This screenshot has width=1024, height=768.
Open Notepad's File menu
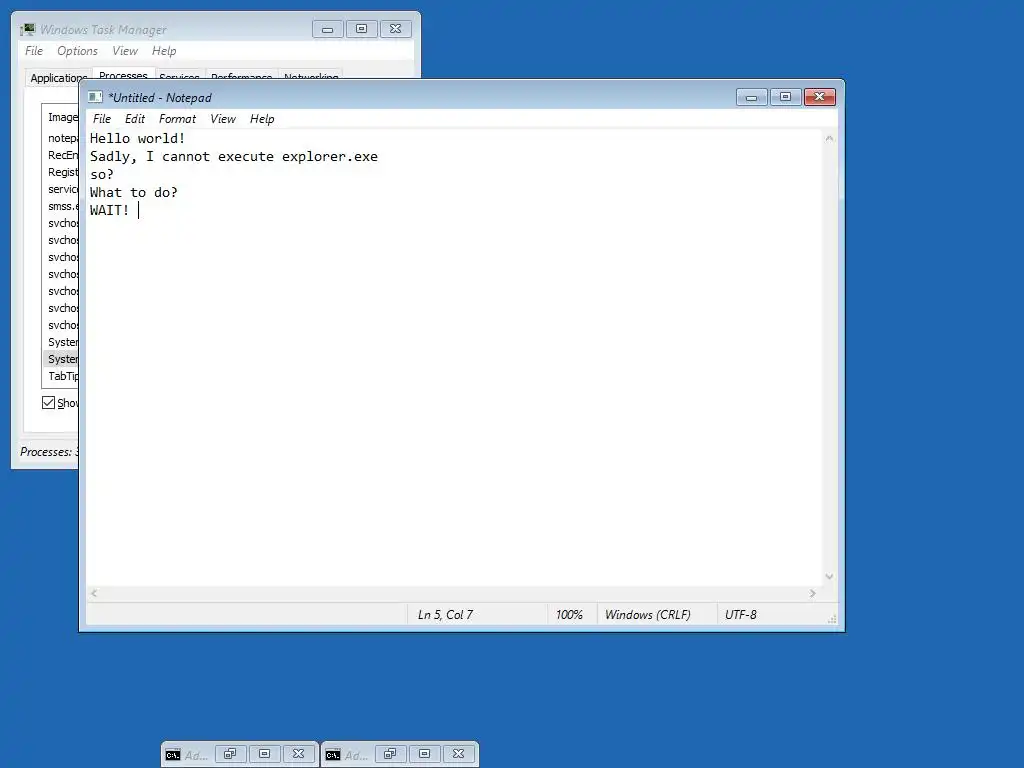101,119
